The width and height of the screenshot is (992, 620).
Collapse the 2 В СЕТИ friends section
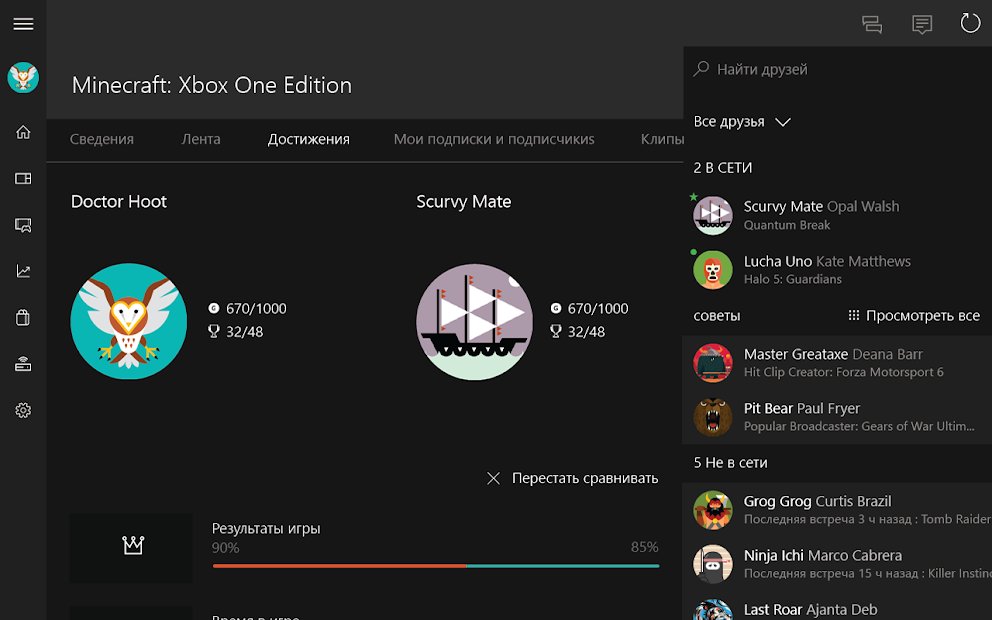(721, 167)
